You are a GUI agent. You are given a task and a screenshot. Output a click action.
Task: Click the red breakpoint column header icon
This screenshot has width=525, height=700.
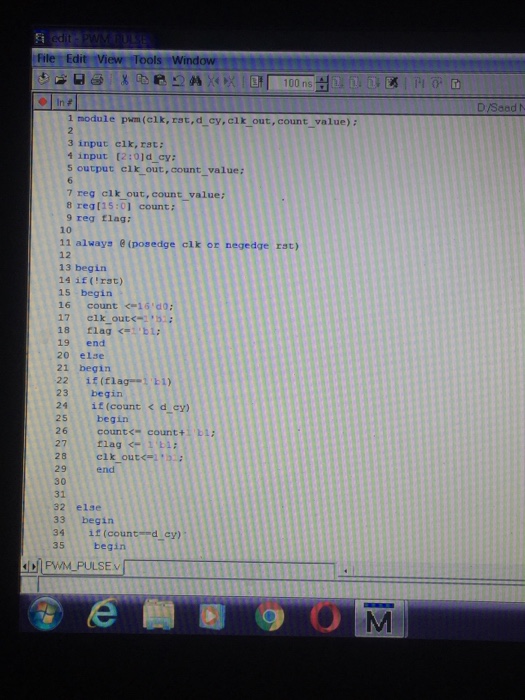click(x=43, y=102)
